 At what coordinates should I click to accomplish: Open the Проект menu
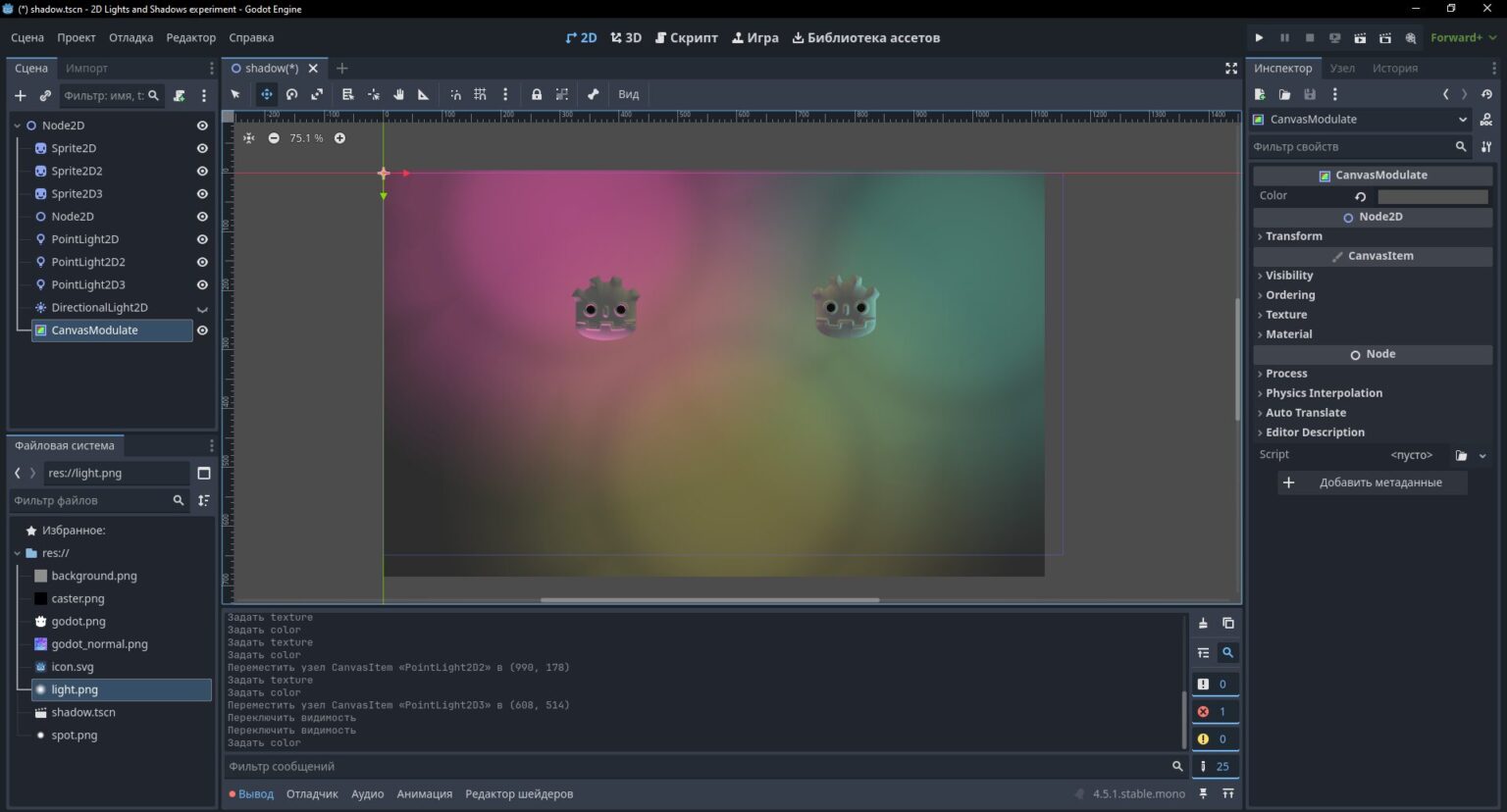[x=77, y=37]
